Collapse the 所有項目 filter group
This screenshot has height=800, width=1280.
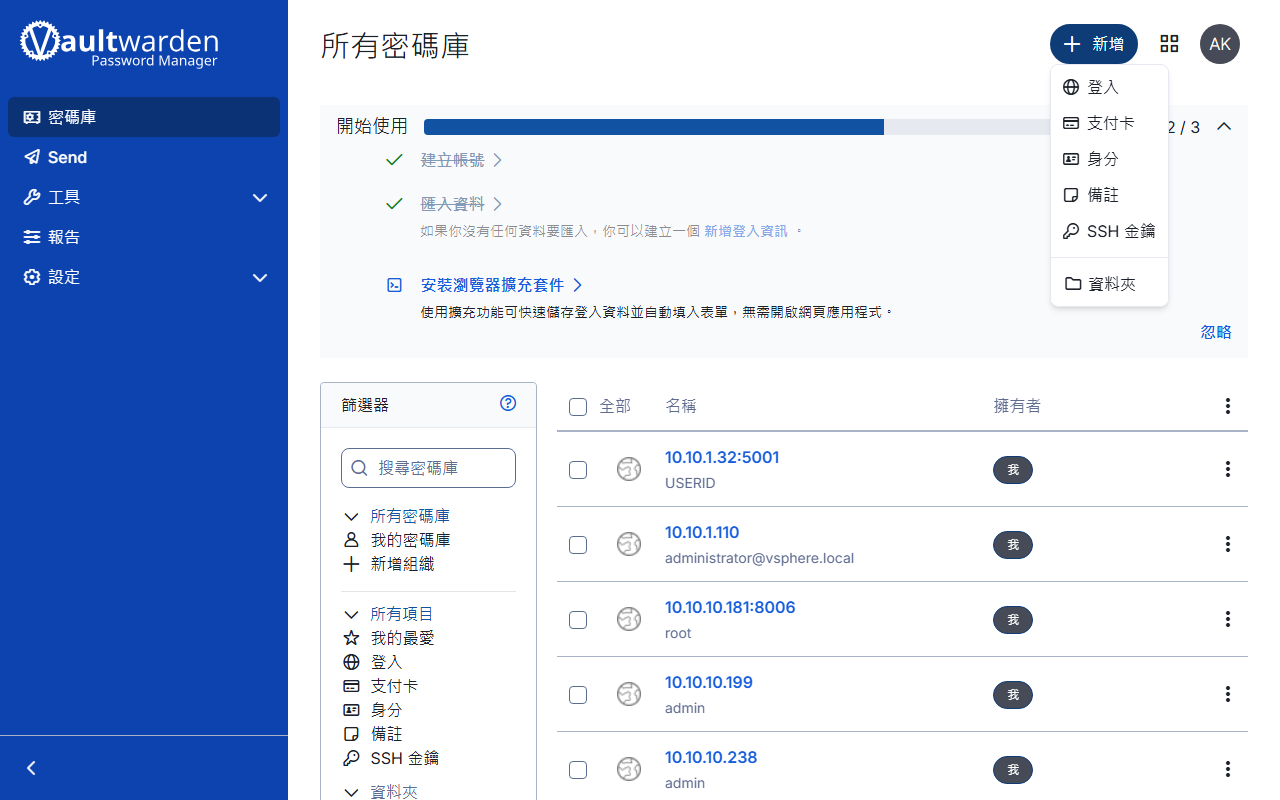click(x=351, y=614)
